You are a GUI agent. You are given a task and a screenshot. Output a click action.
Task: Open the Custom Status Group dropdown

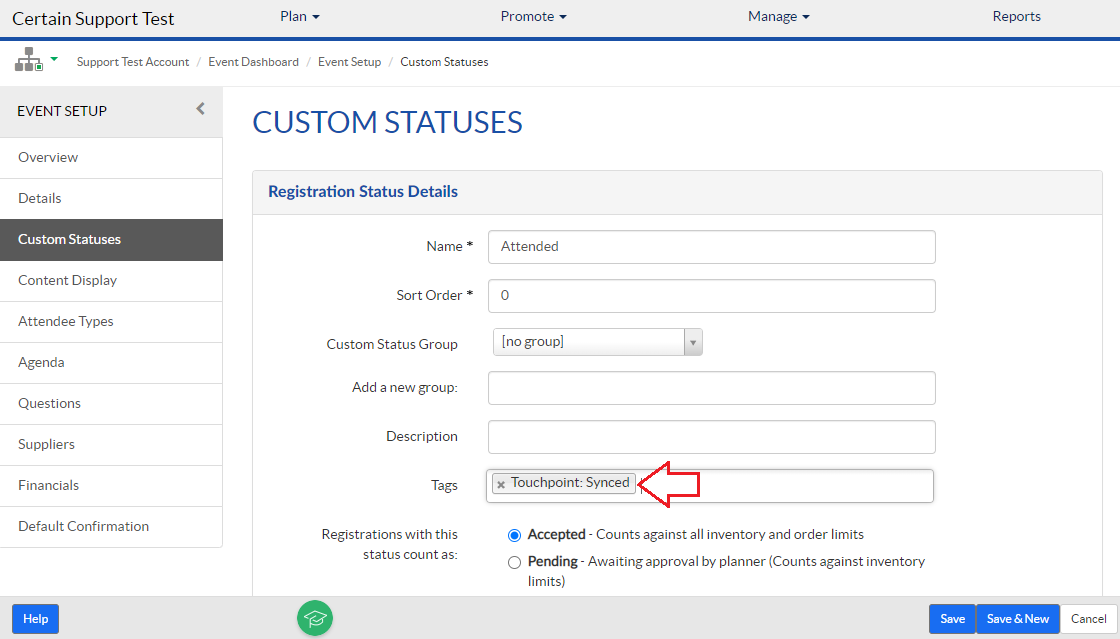click(x=598, y=342)
